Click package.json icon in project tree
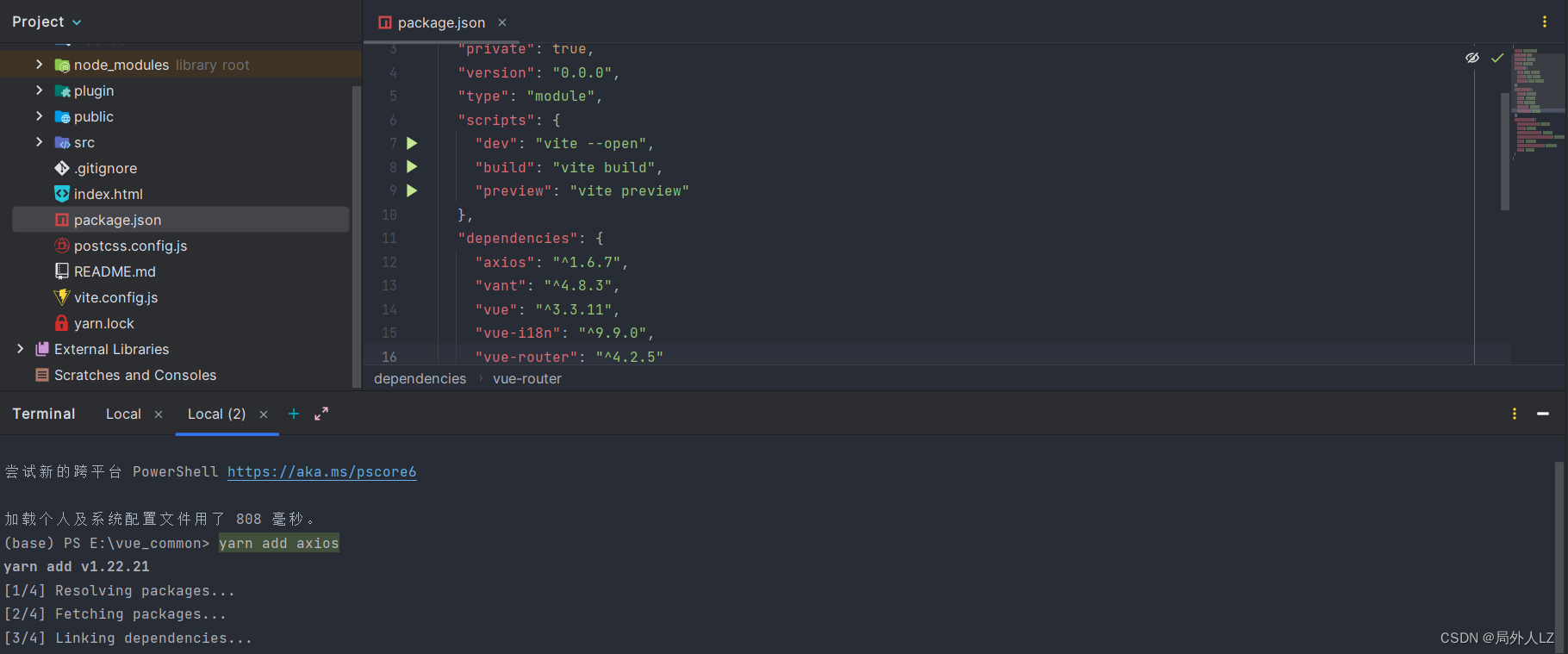The height and width of the screenshot is (654, 1568). (62, 220)
